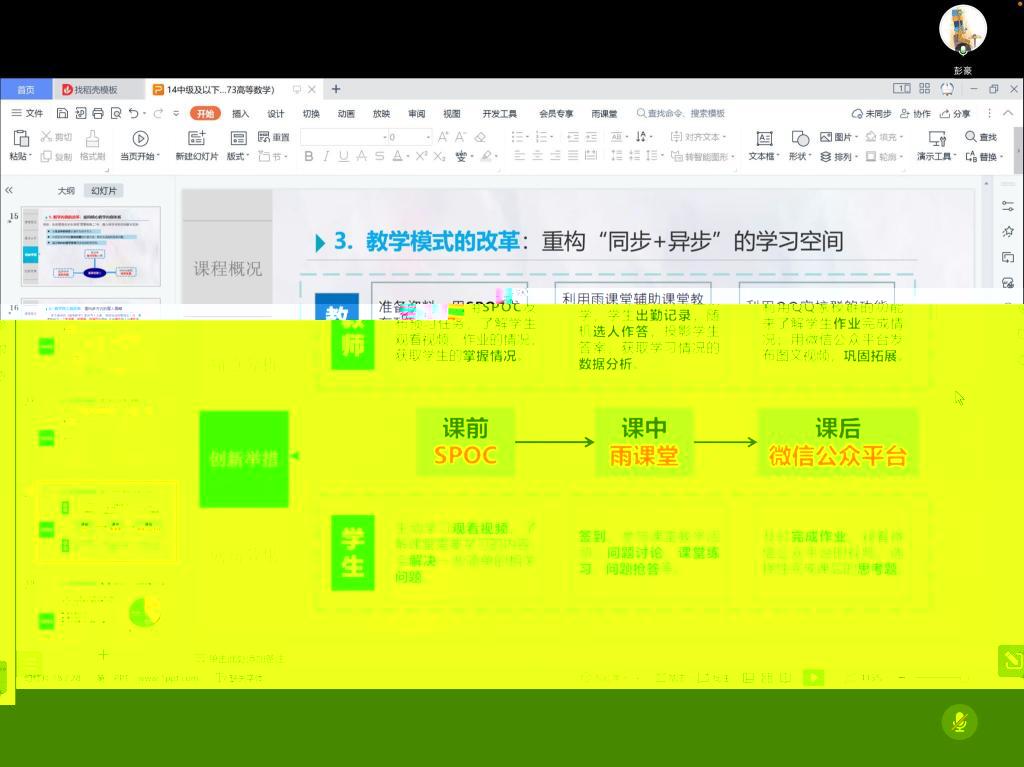Go to the 首页 home tab
Screen dimensions: 1024x767
(25, 90)
